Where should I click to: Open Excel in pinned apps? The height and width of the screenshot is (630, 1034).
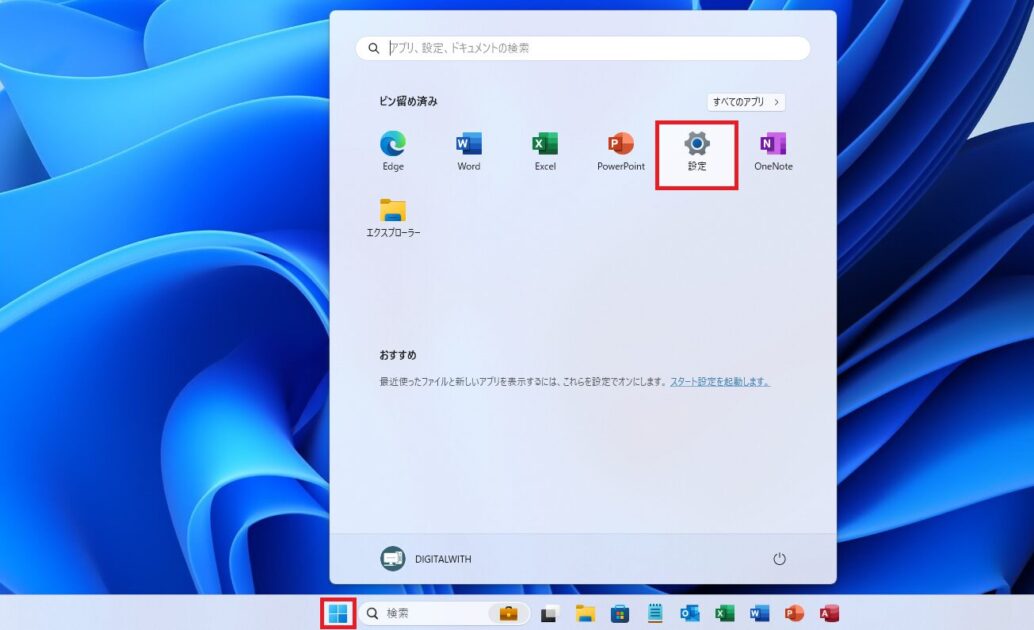[545, 152]
